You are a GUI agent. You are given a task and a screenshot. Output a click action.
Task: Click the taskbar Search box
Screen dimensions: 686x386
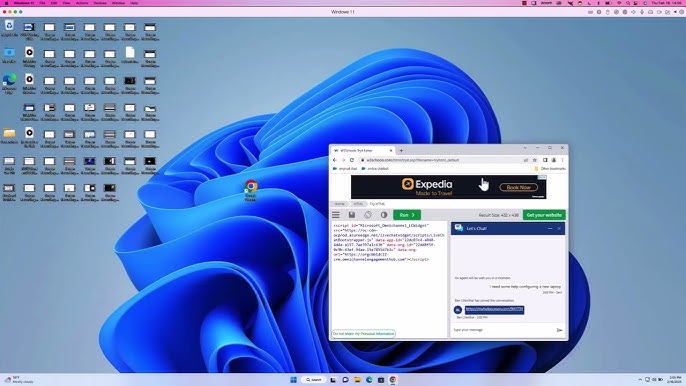click(314, 379)
